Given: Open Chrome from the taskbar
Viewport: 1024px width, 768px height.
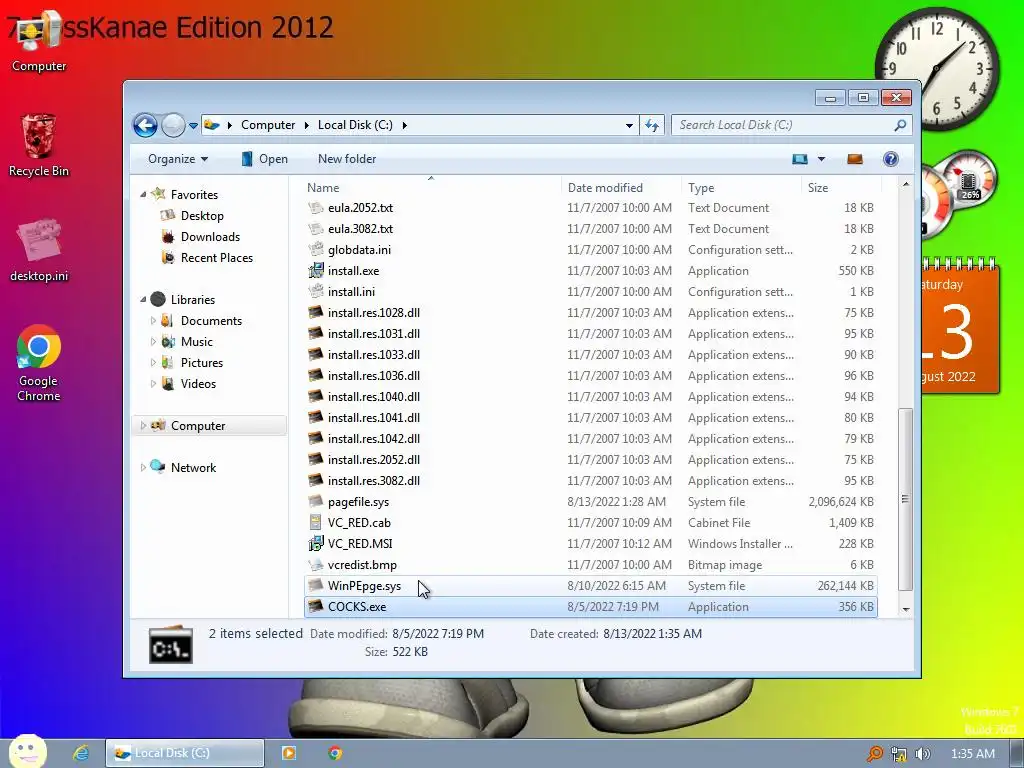Looking at the screenshot, I should coord(335,753).
